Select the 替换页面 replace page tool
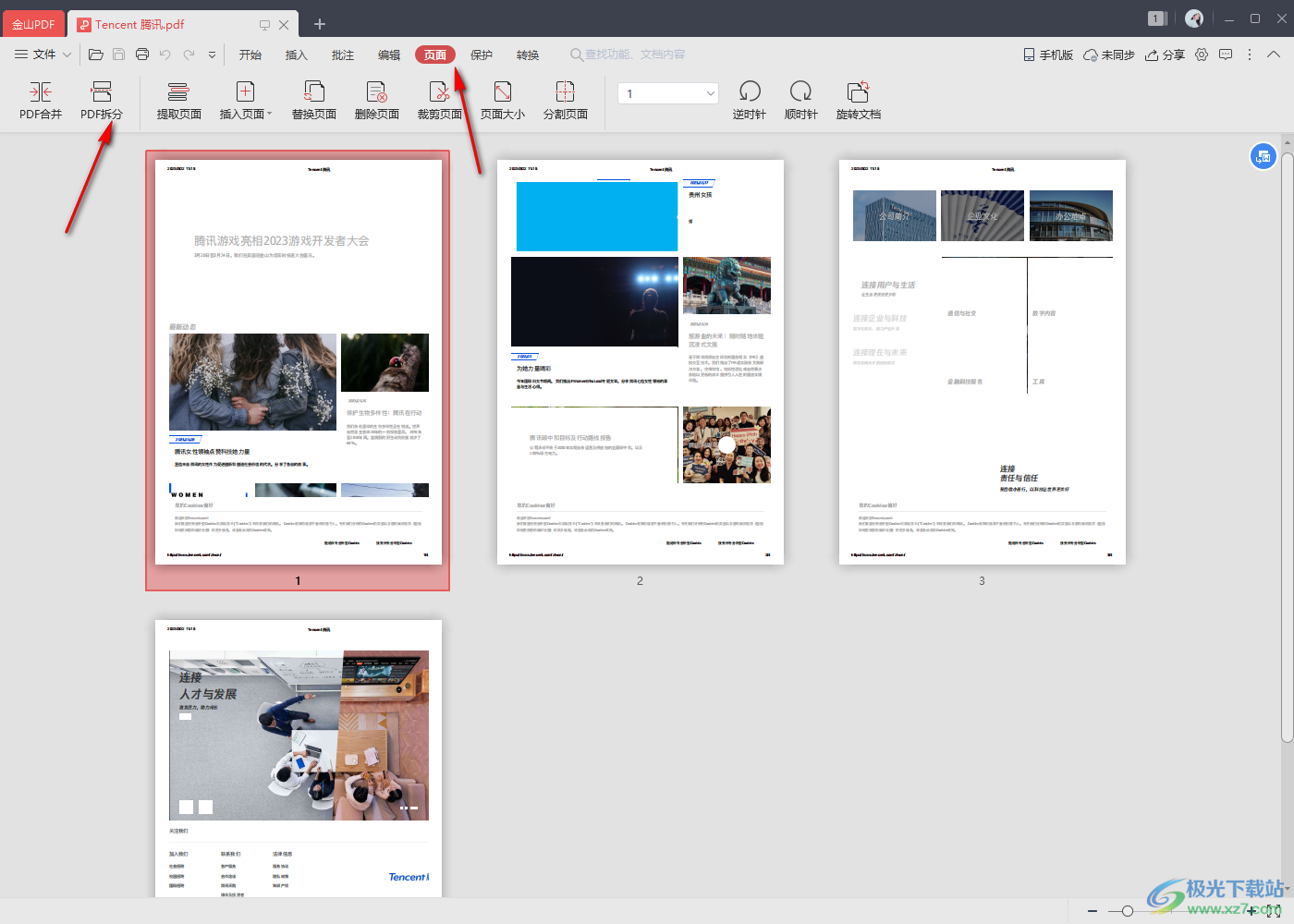The height and width of the screenshot is (924, 1294). coord(314,102)
